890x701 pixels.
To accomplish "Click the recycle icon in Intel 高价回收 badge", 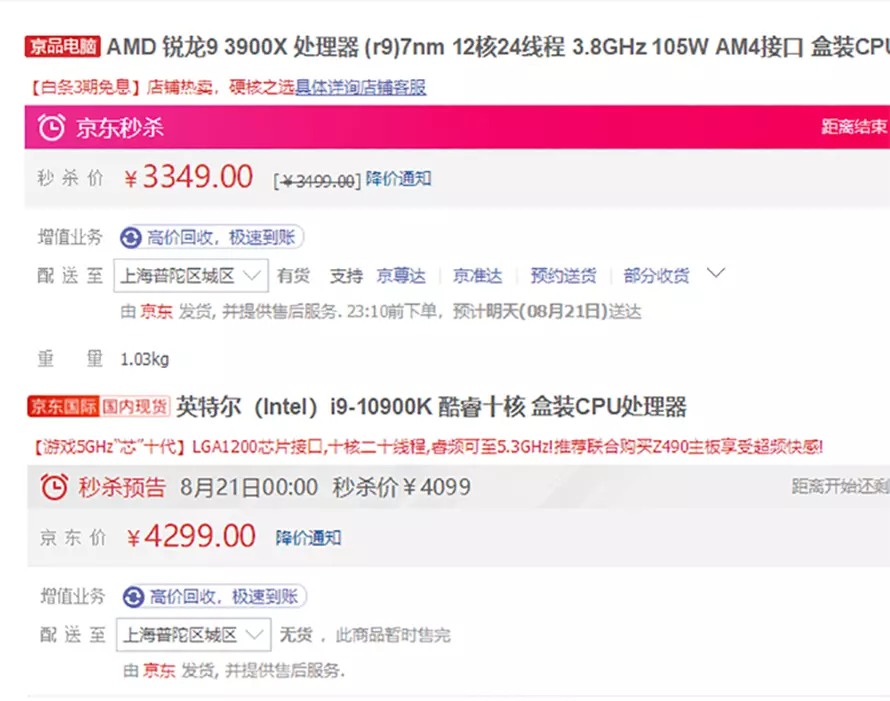I will 133,597.
